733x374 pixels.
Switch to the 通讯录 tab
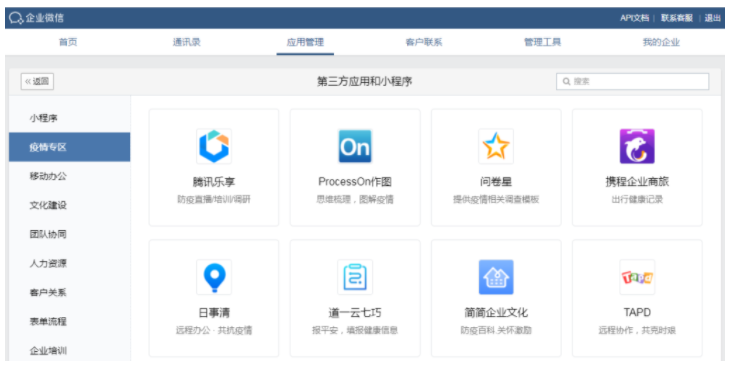pos(187,42)
